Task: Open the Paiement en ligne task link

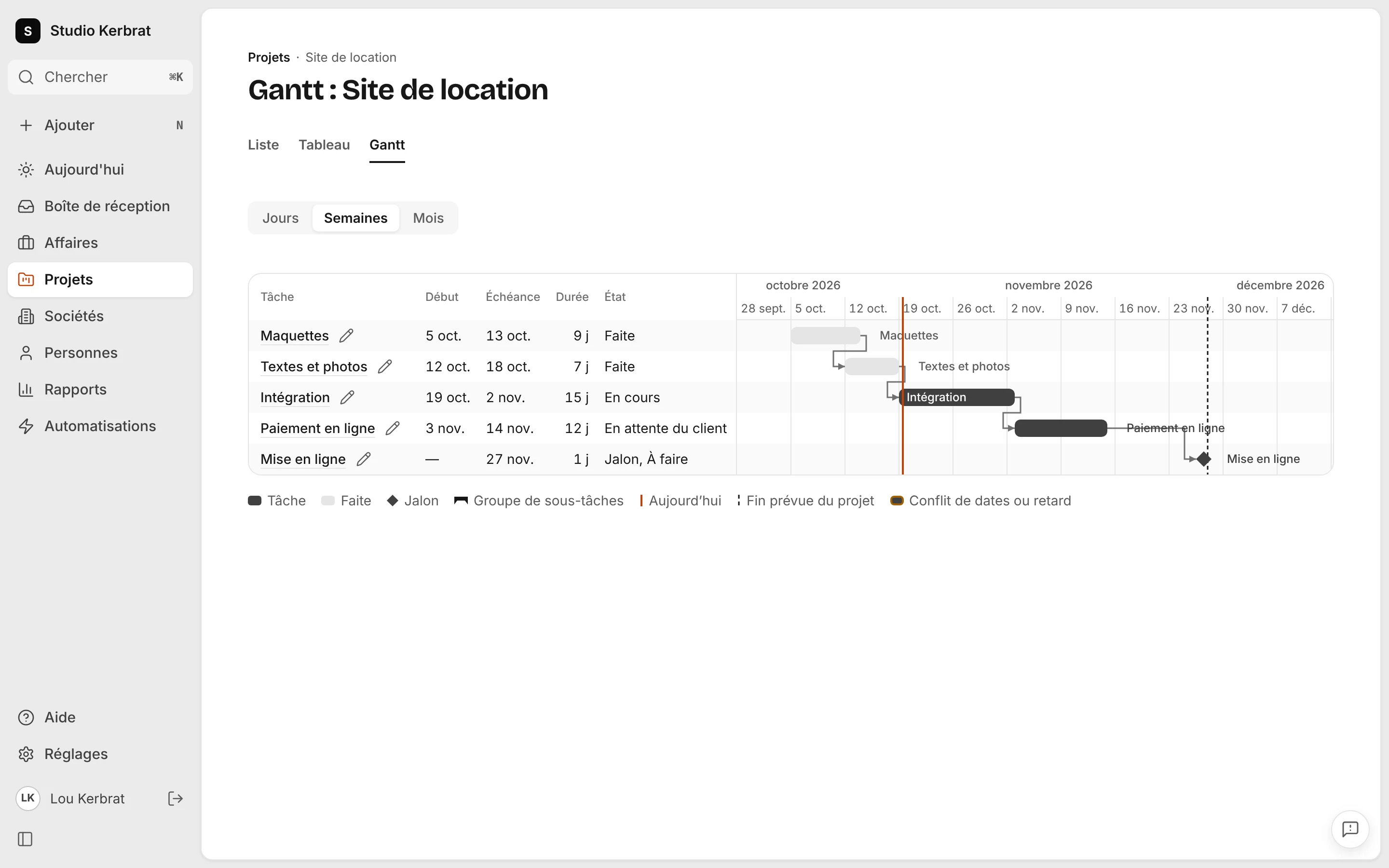Action: click(x=317, y=428)
